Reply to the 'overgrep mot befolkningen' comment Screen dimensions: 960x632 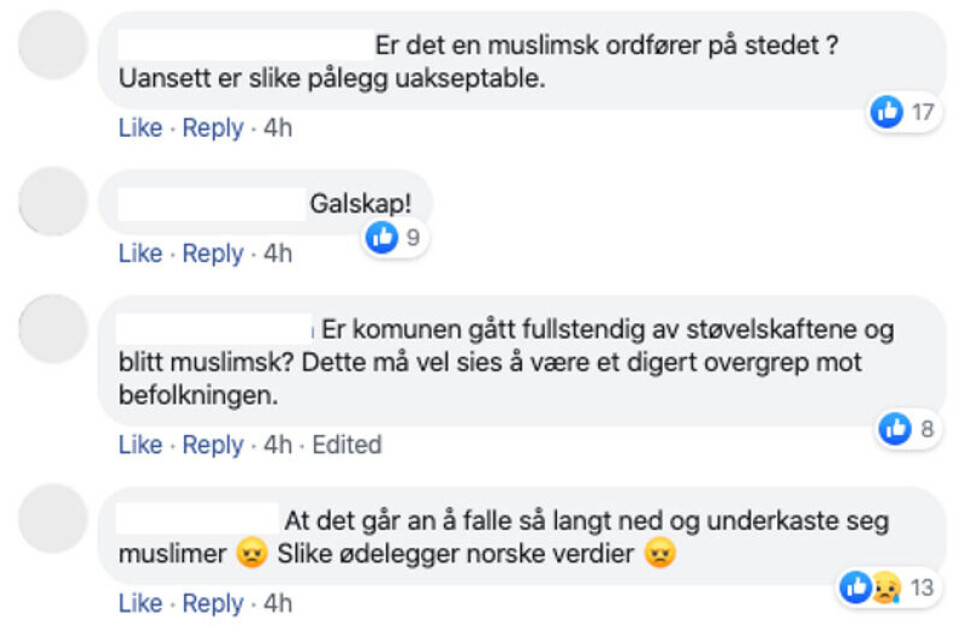[x=213, y=444]
